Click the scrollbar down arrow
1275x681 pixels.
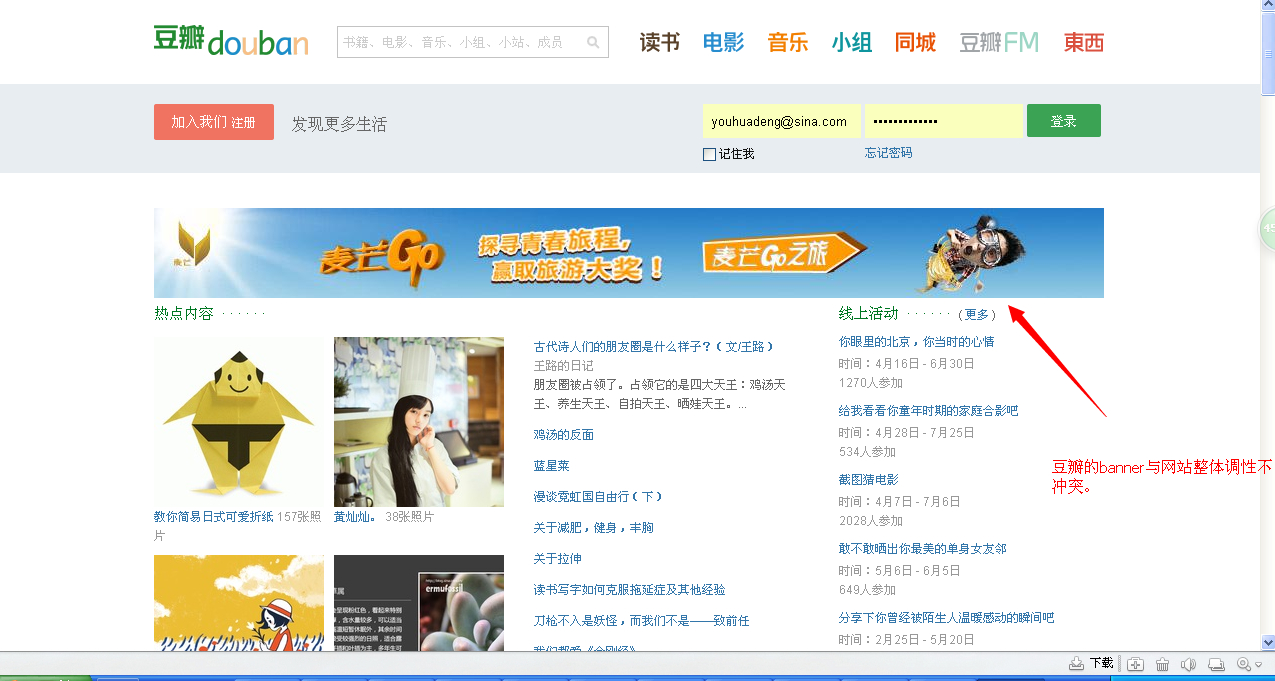point(1267,642)
